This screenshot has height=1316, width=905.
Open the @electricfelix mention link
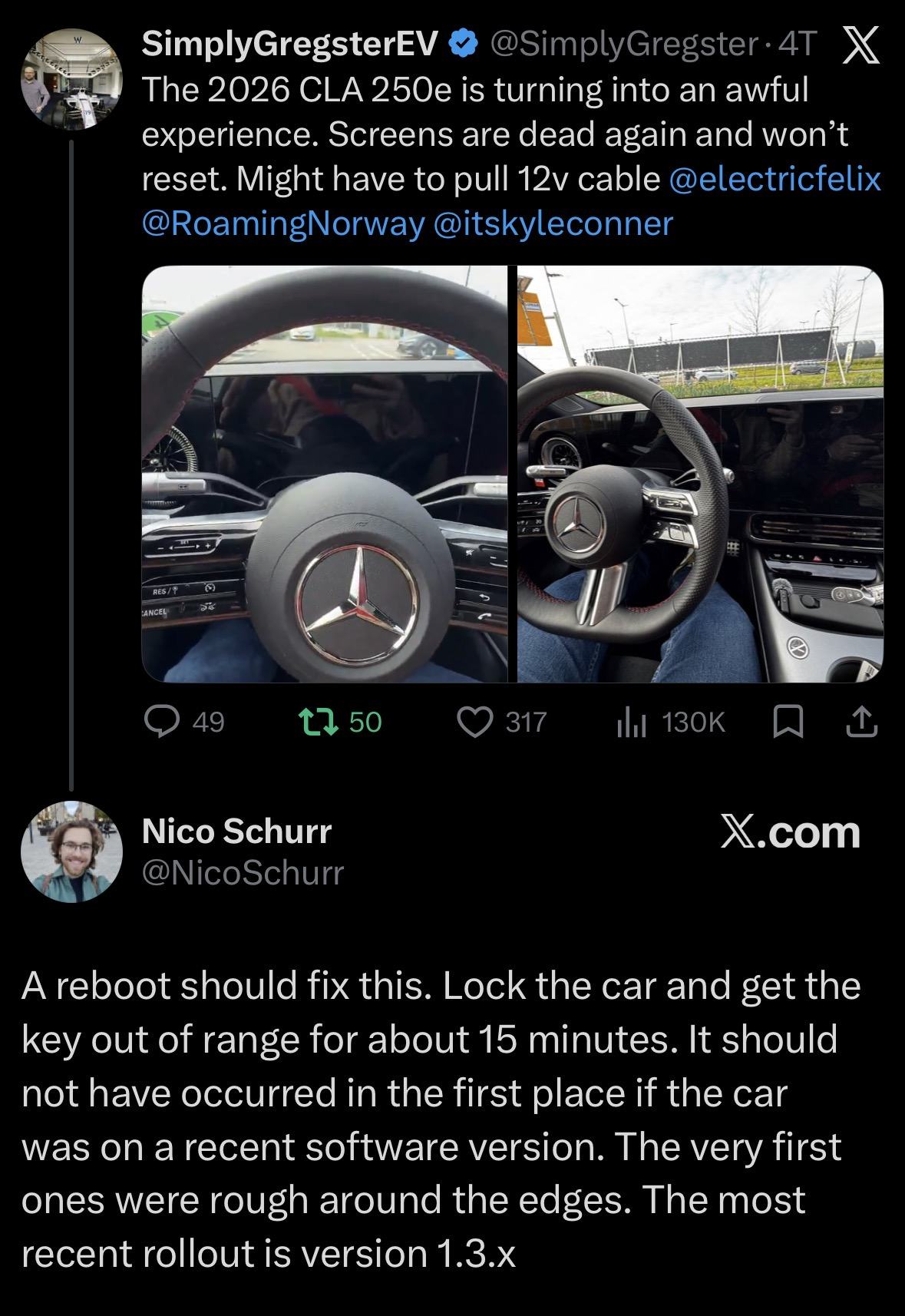(x=775, y=179)
